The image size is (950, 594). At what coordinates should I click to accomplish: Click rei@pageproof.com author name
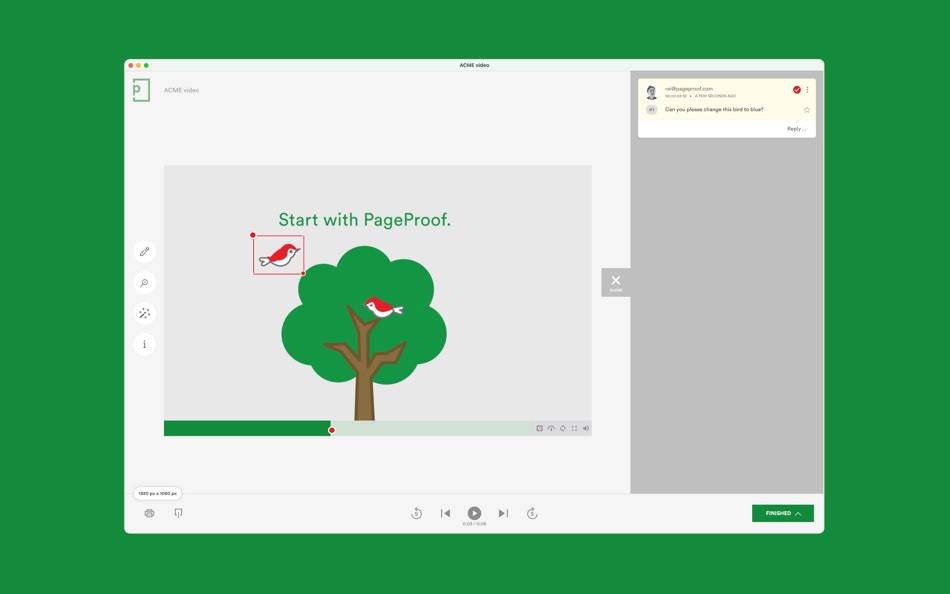[x=688, y=88]
